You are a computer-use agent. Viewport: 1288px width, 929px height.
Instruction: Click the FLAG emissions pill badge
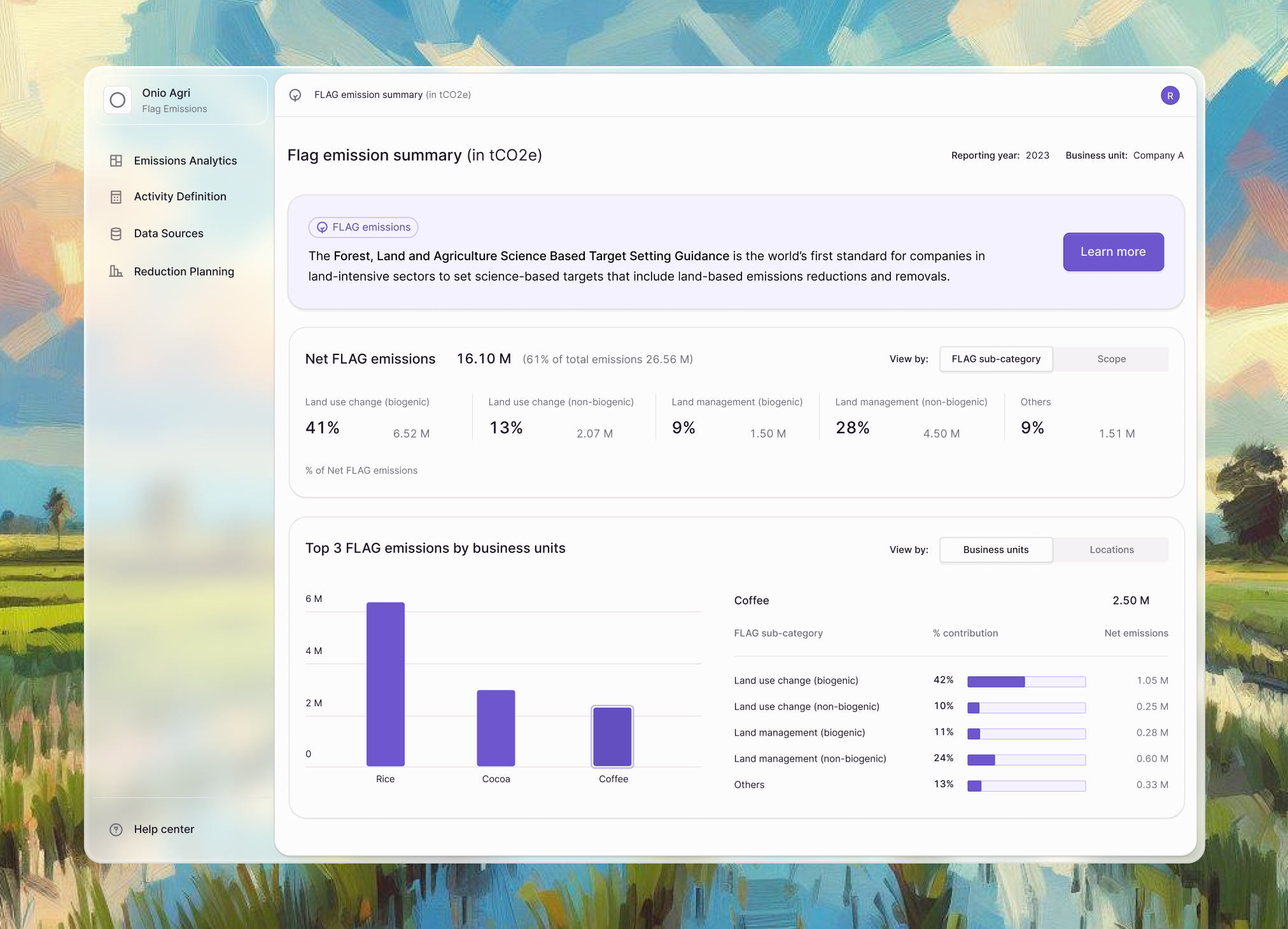coord(363,227)
